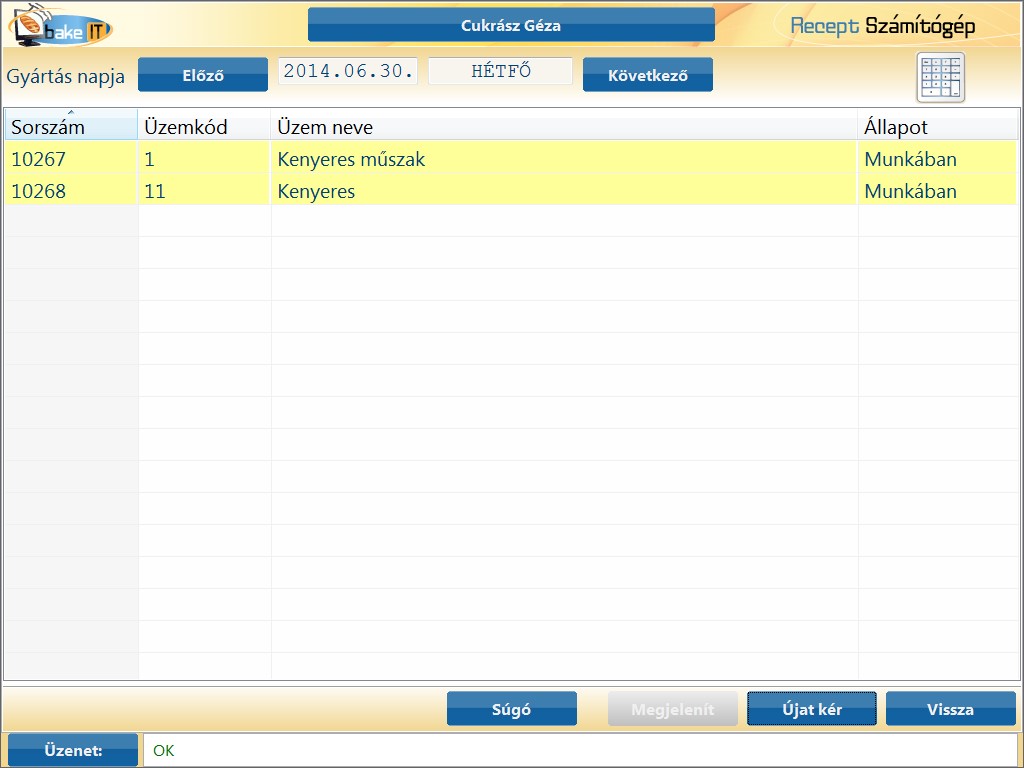Viewport: 1024px width, 768px height.
Task: Go to previous day with Előző
Action: (x=202, y=74)
